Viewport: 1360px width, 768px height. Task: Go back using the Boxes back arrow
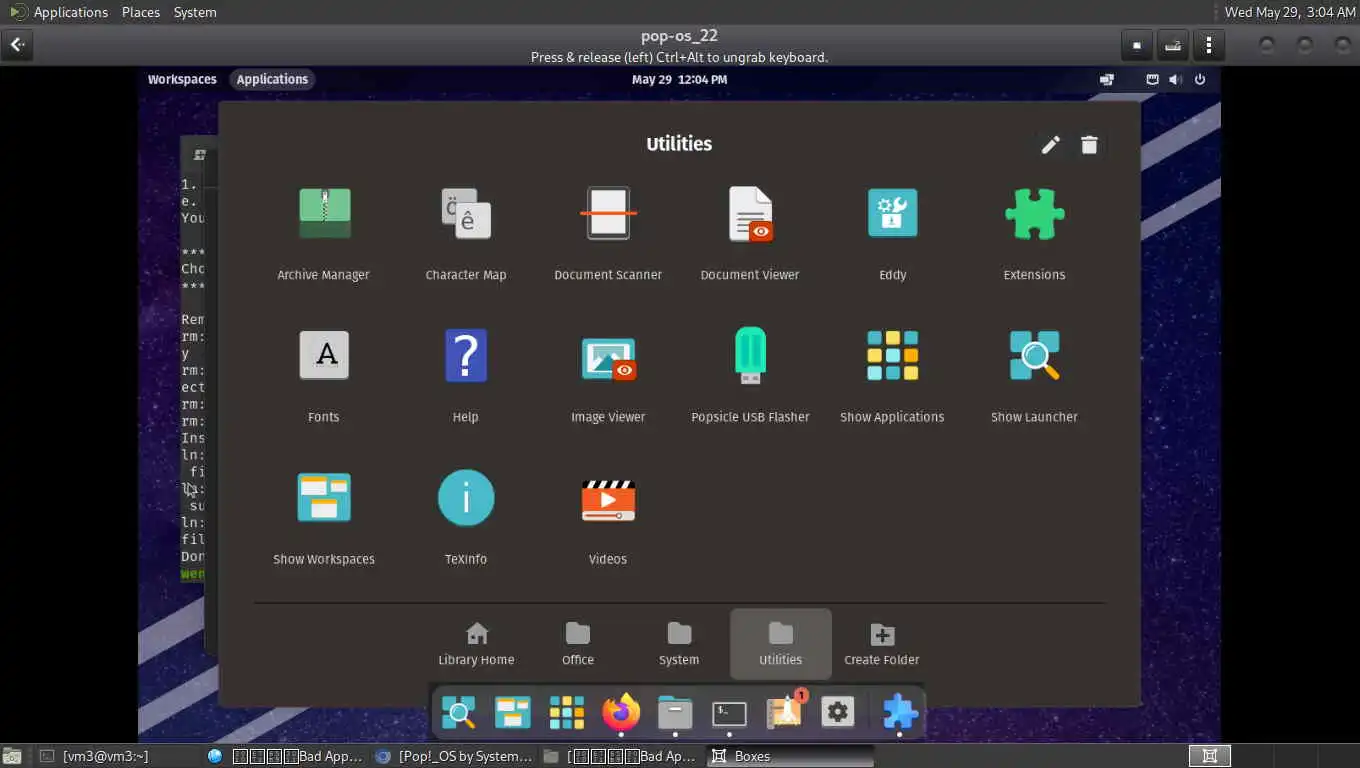pyautogui.click(x=18, y=45)
